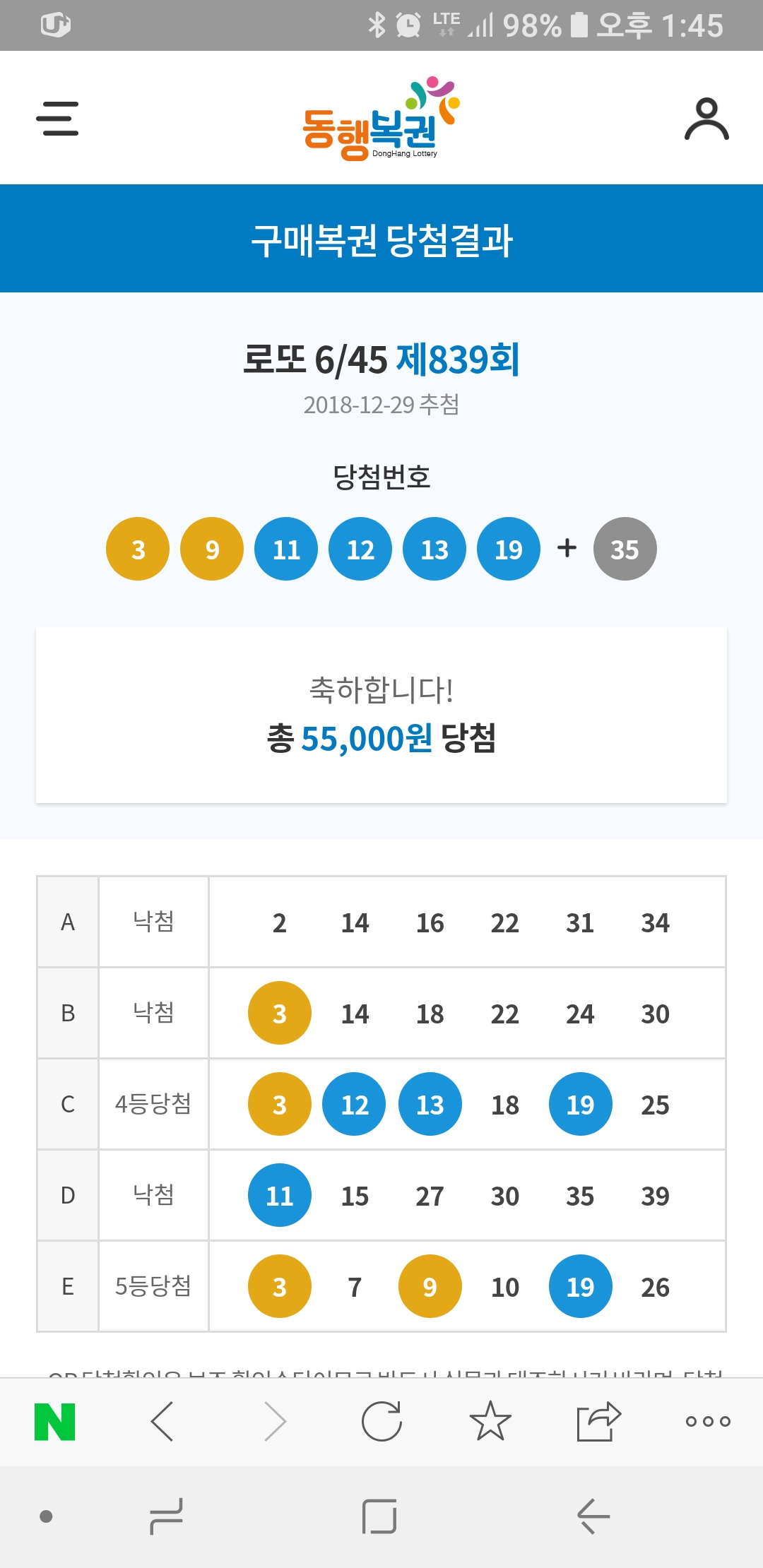
Task: Open the hamburger menu
Action: [x=57, y=118]
